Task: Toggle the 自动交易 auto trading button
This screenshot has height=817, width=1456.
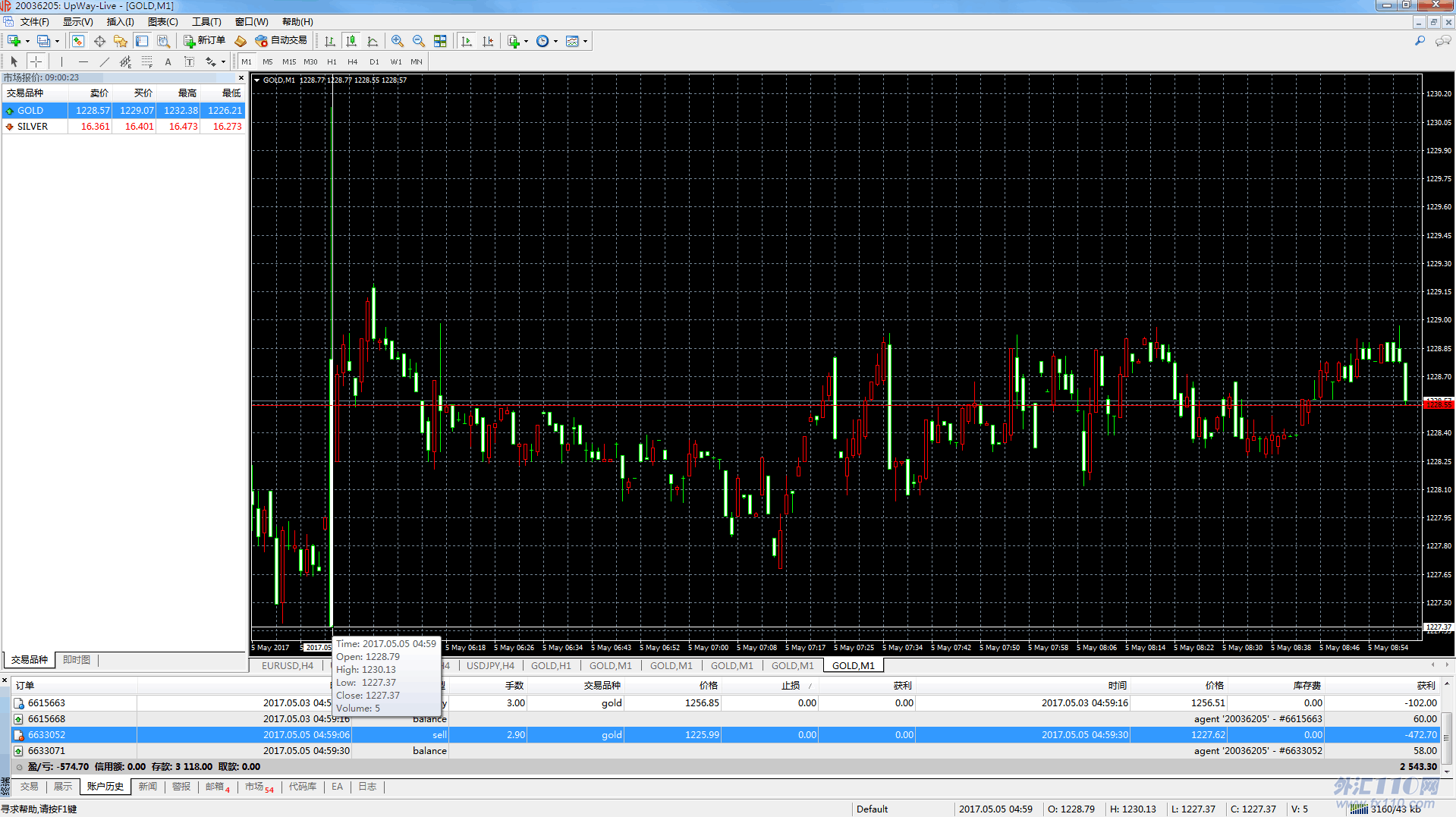Action: pos(281,41)
